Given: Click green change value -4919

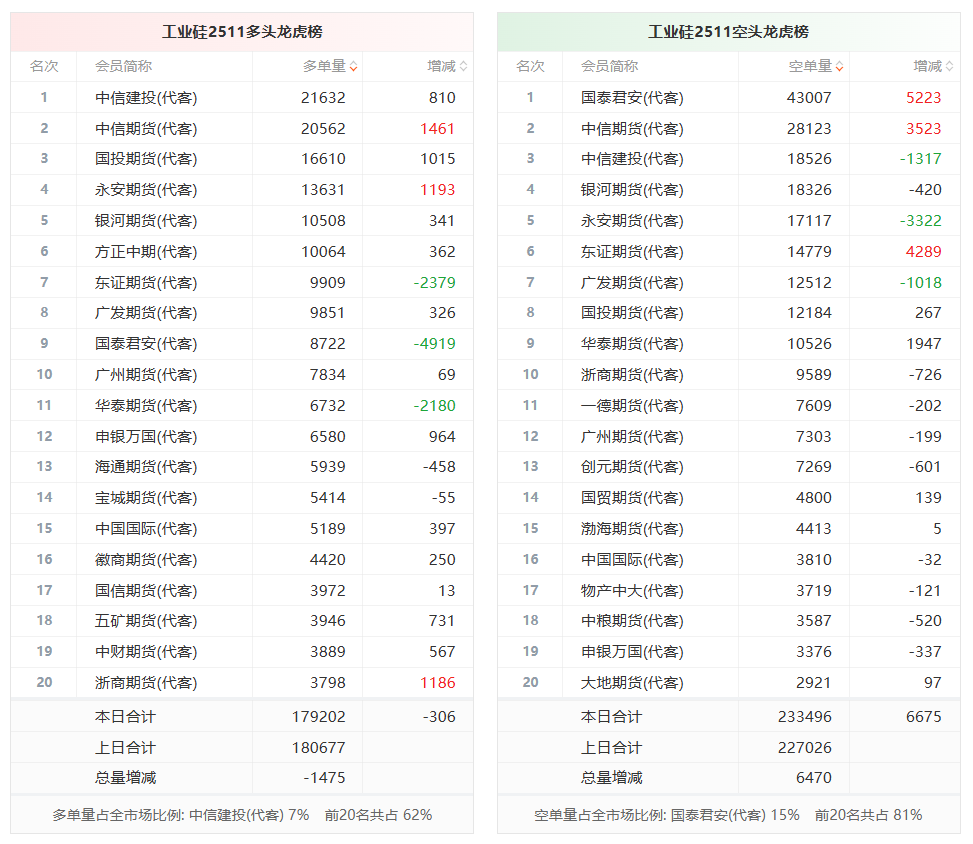Looking at the screenshot, I should [434, 344].
